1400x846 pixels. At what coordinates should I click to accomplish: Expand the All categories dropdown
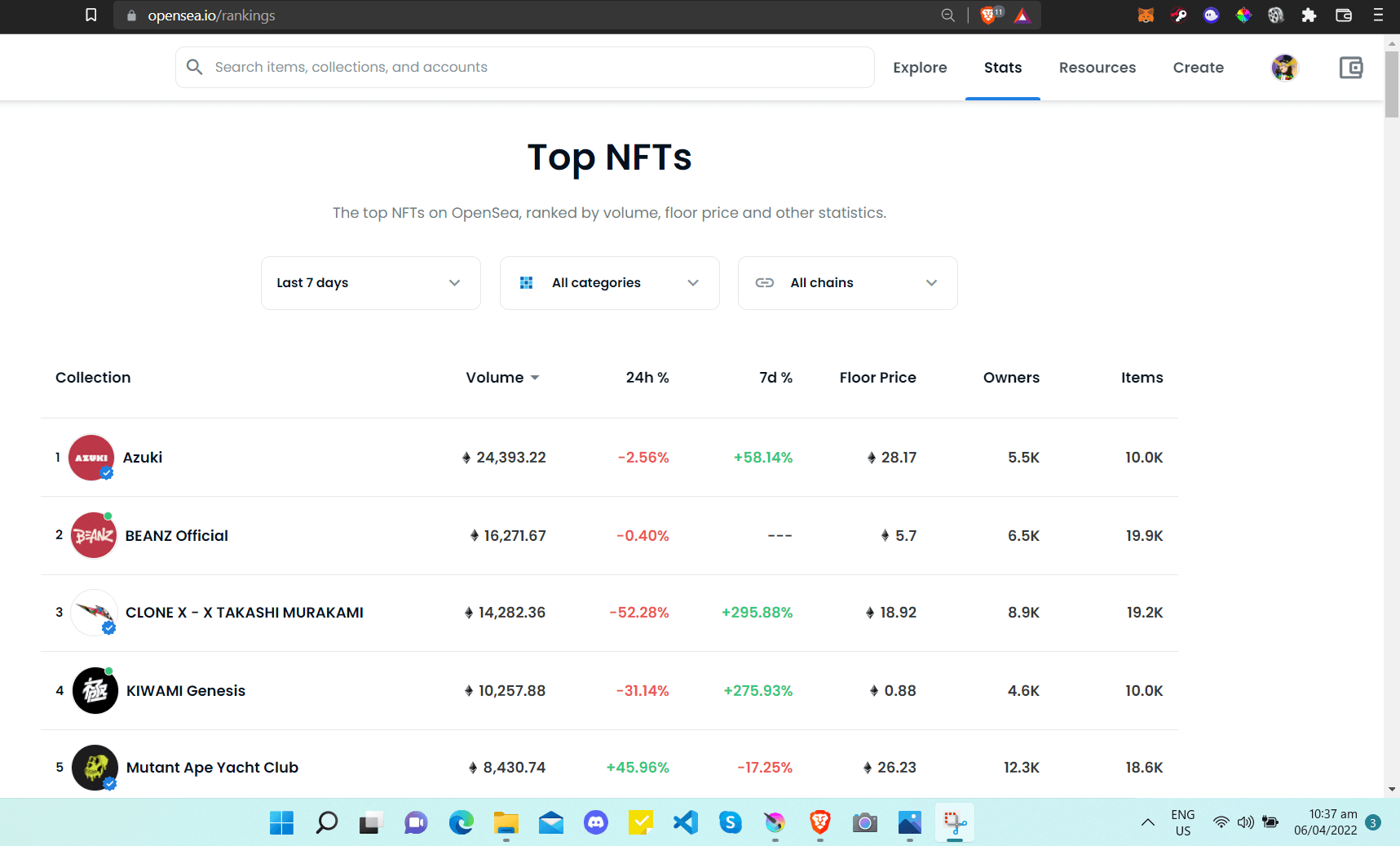pyautogui.click(x=610, y=283)
